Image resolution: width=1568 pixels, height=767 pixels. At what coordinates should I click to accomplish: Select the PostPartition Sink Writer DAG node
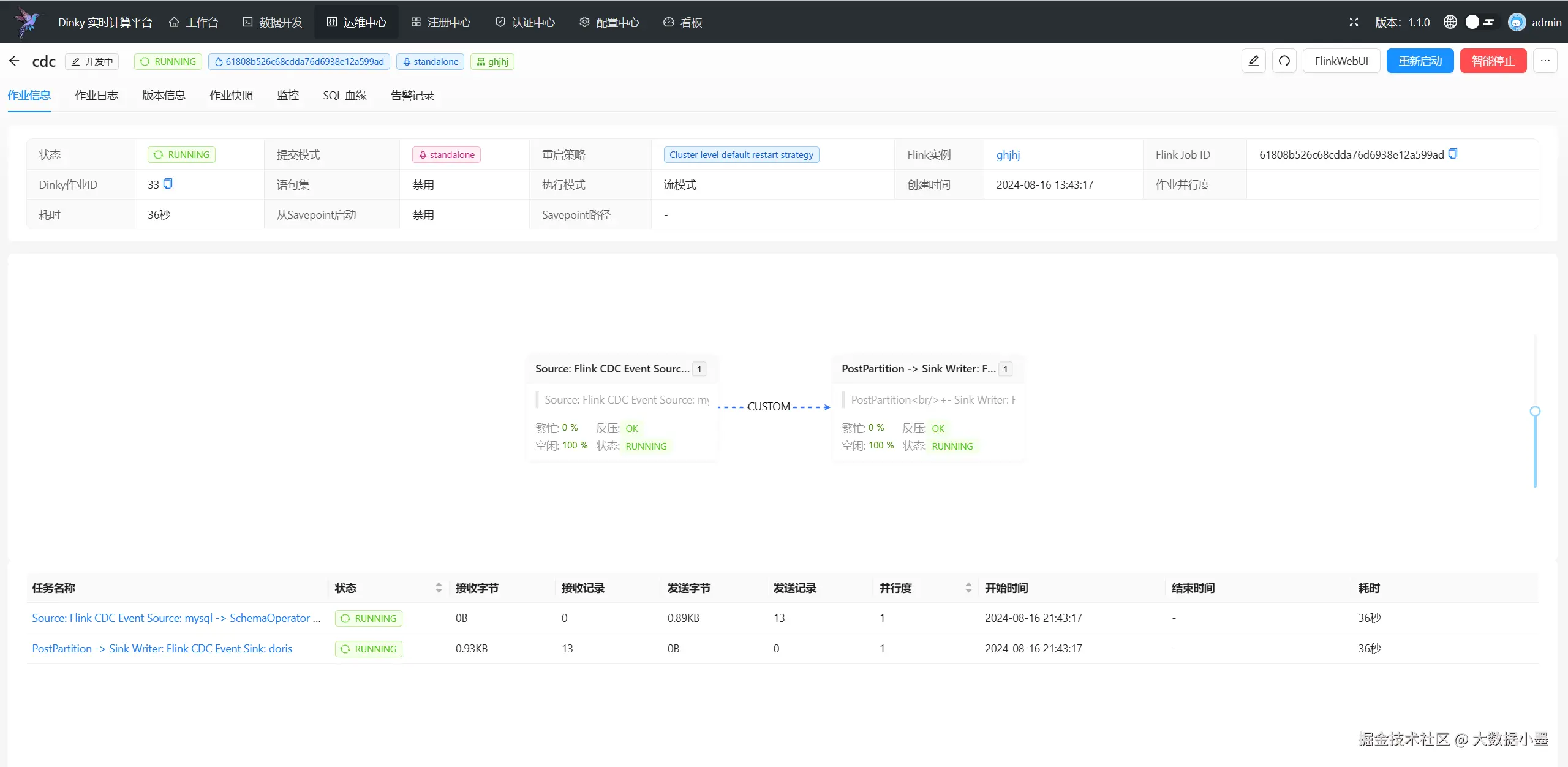[927, 407]
